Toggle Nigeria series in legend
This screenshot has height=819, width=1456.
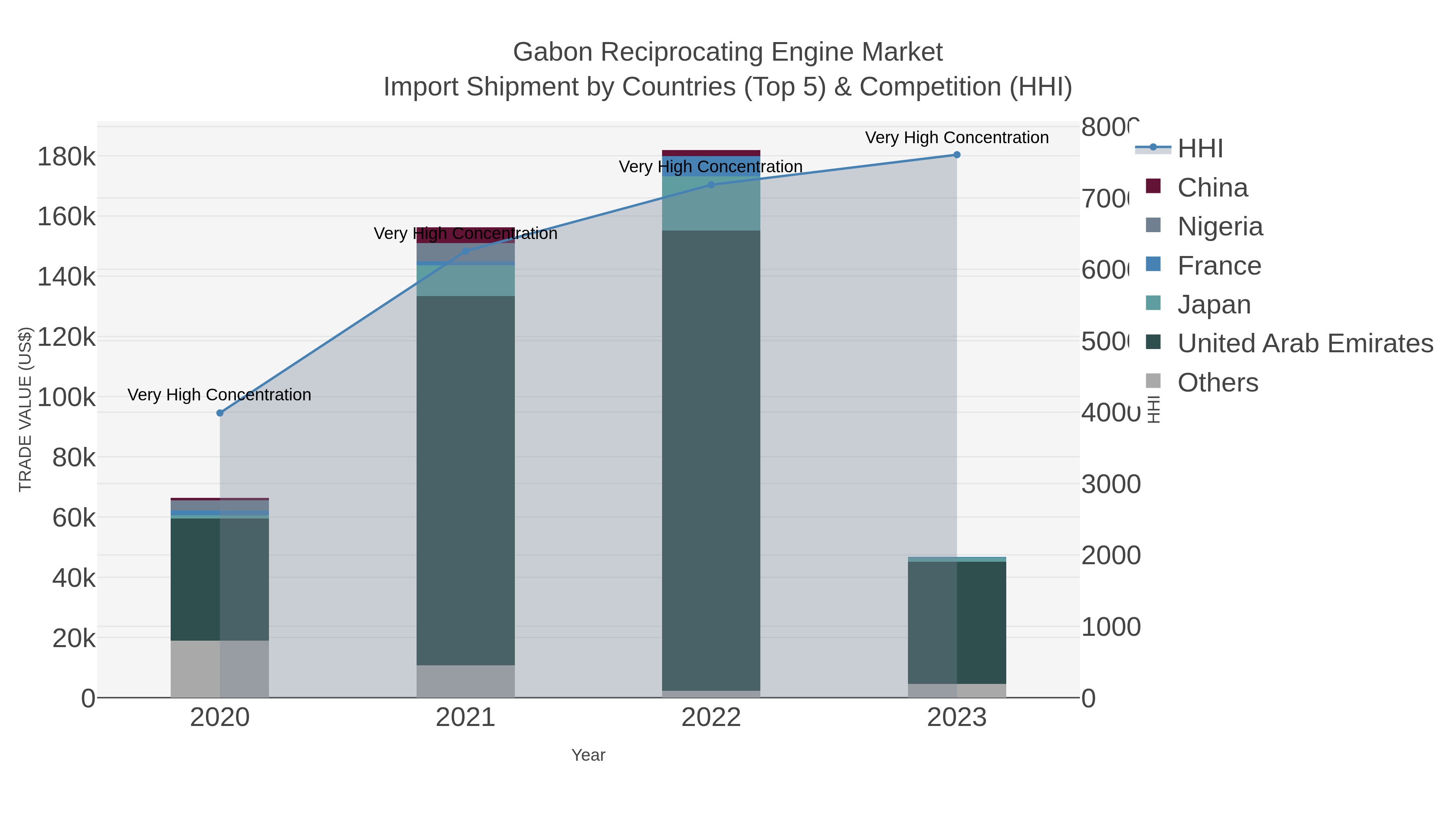click(1204, 226)
